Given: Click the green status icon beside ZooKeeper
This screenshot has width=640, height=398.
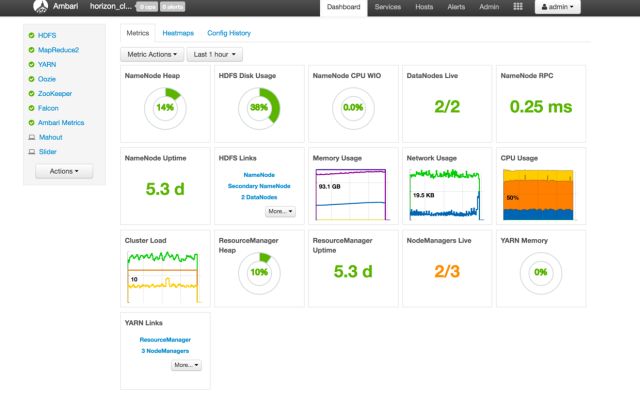Looking at the screenshot, I should 31,93.
